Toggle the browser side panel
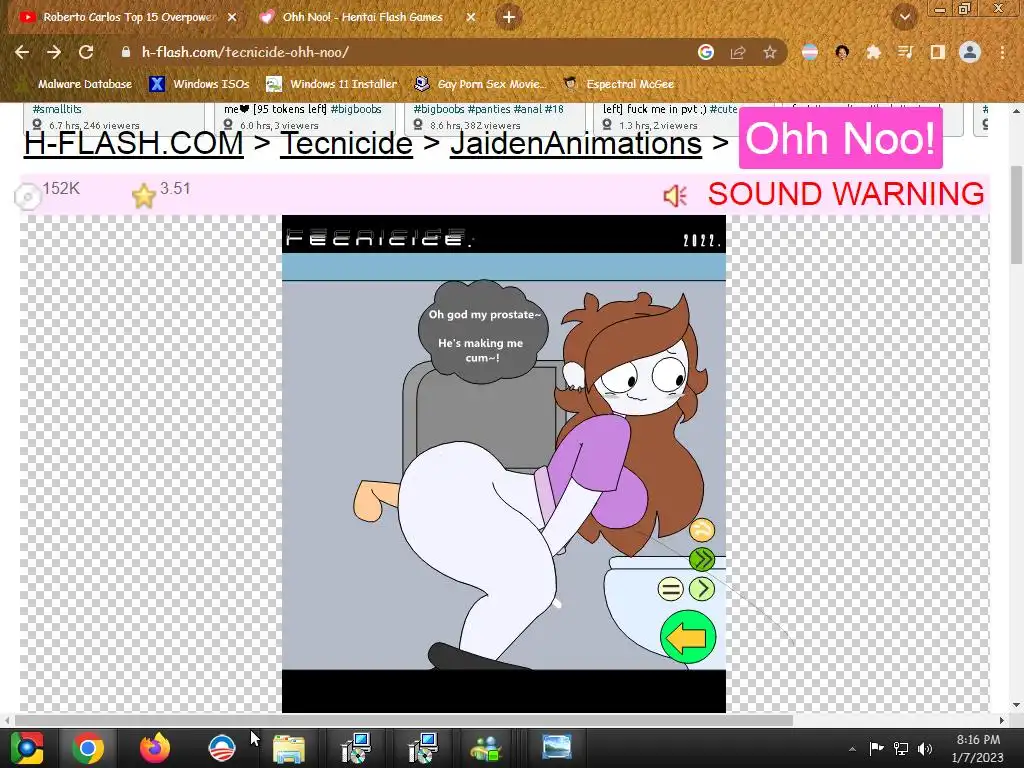Image resolution: width=1024 pixels, height=768 pixels. click(x=937, y=52)
